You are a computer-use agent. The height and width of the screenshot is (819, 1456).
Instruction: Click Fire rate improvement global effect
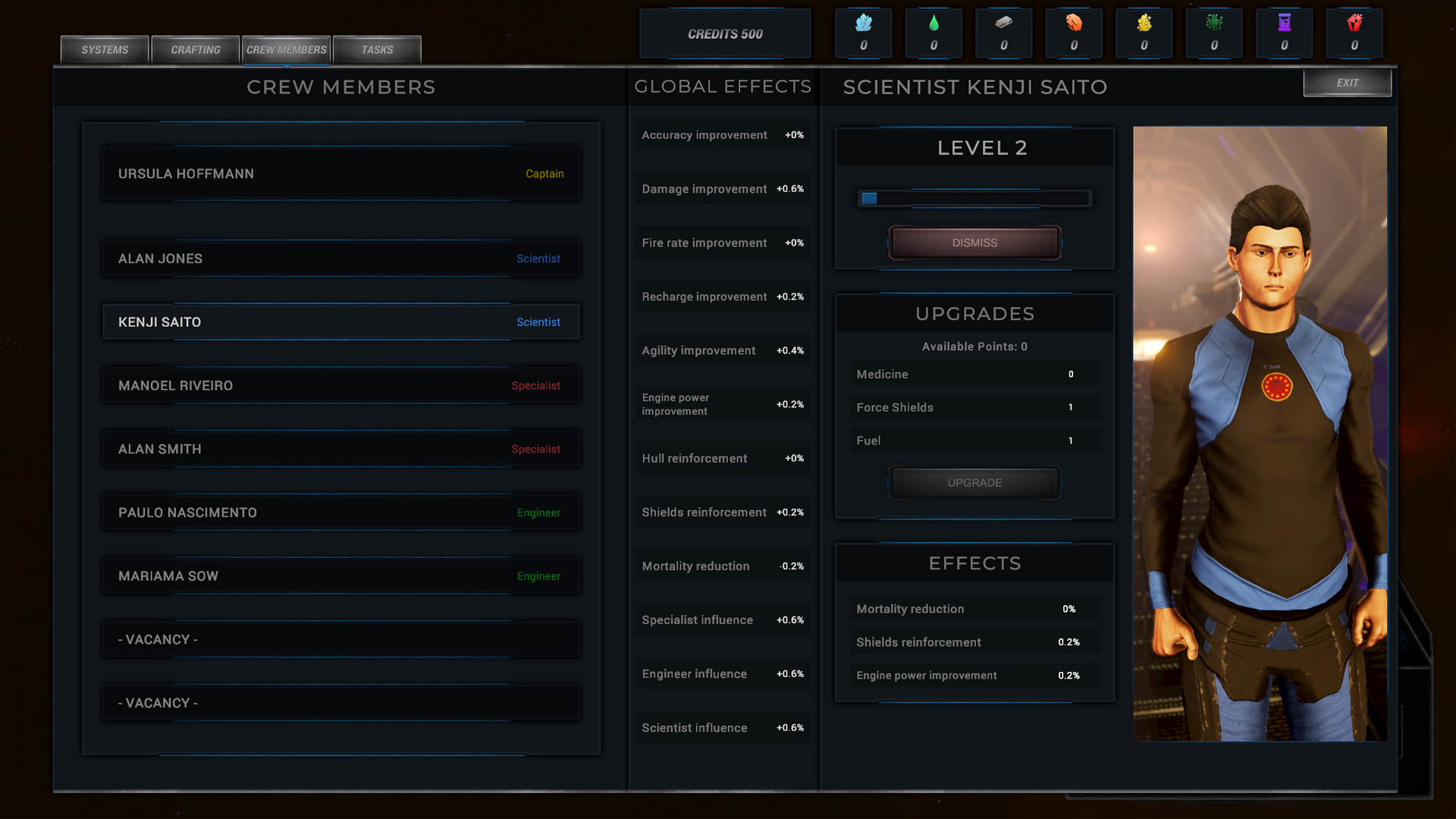pyautogui.click(x=723, y=243)
